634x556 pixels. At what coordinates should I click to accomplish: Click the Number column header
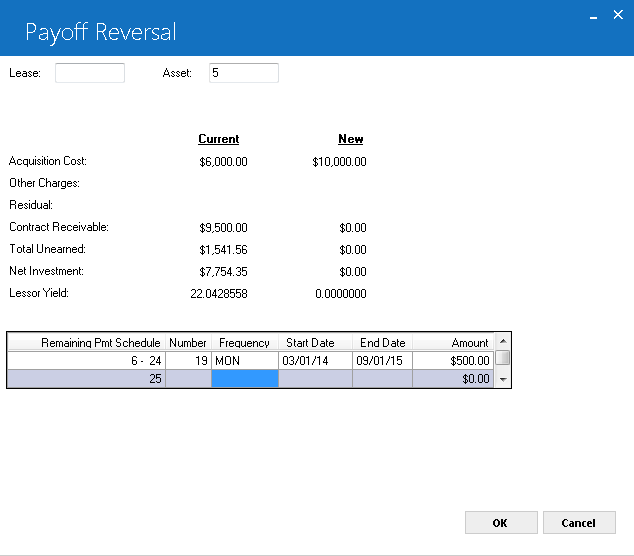coord(188,342)
